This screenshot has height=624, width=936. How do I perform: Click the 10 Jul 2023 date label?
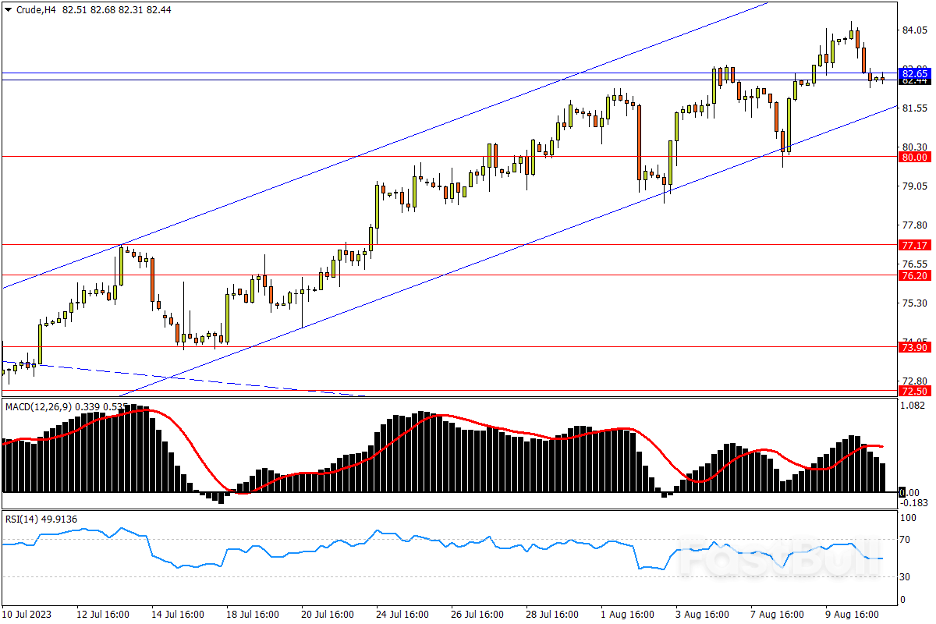(28, 614)
